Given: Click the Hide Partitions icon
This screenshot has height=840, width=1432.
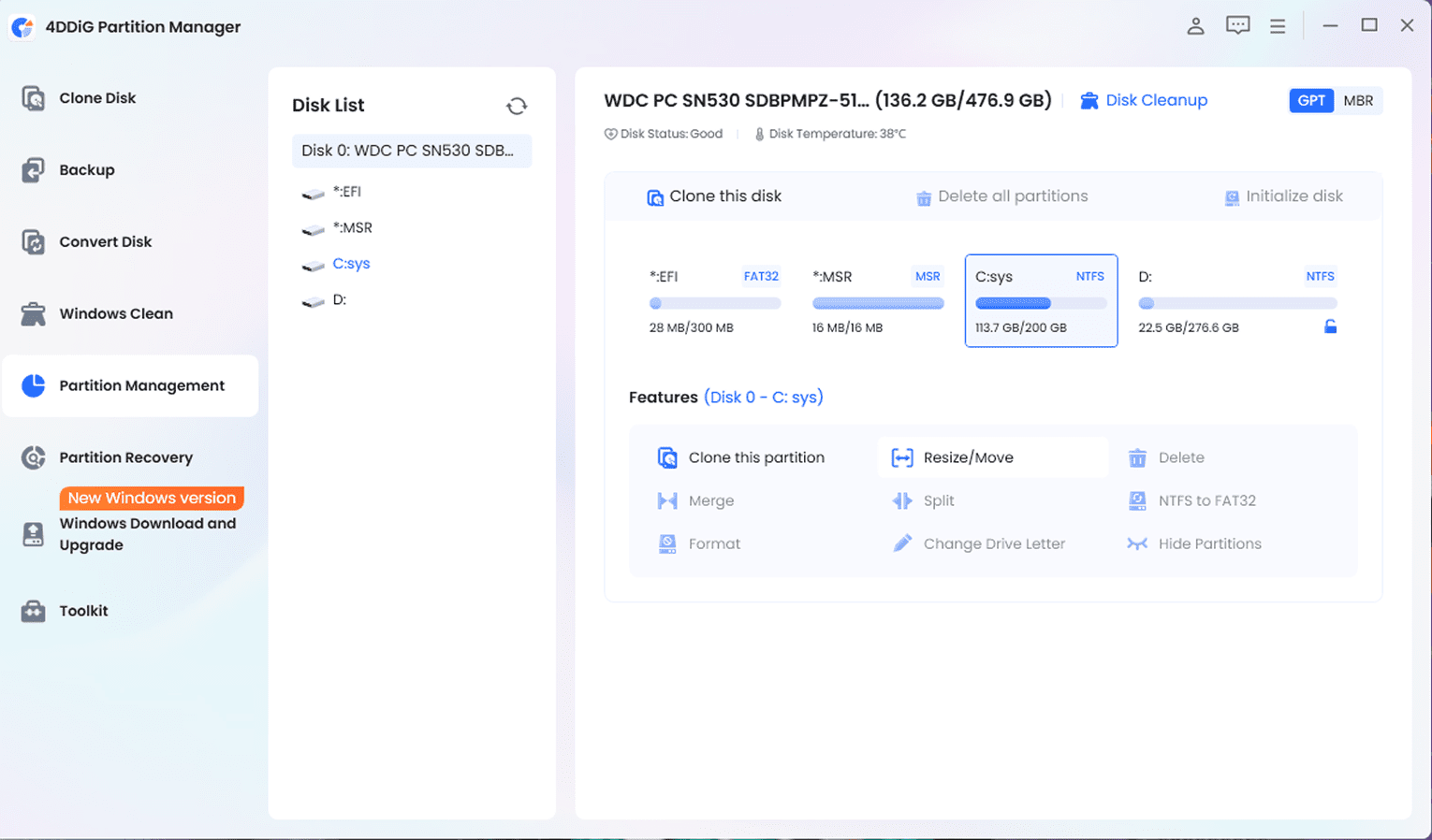Looking at the screenshot, I should (1137, 543).
